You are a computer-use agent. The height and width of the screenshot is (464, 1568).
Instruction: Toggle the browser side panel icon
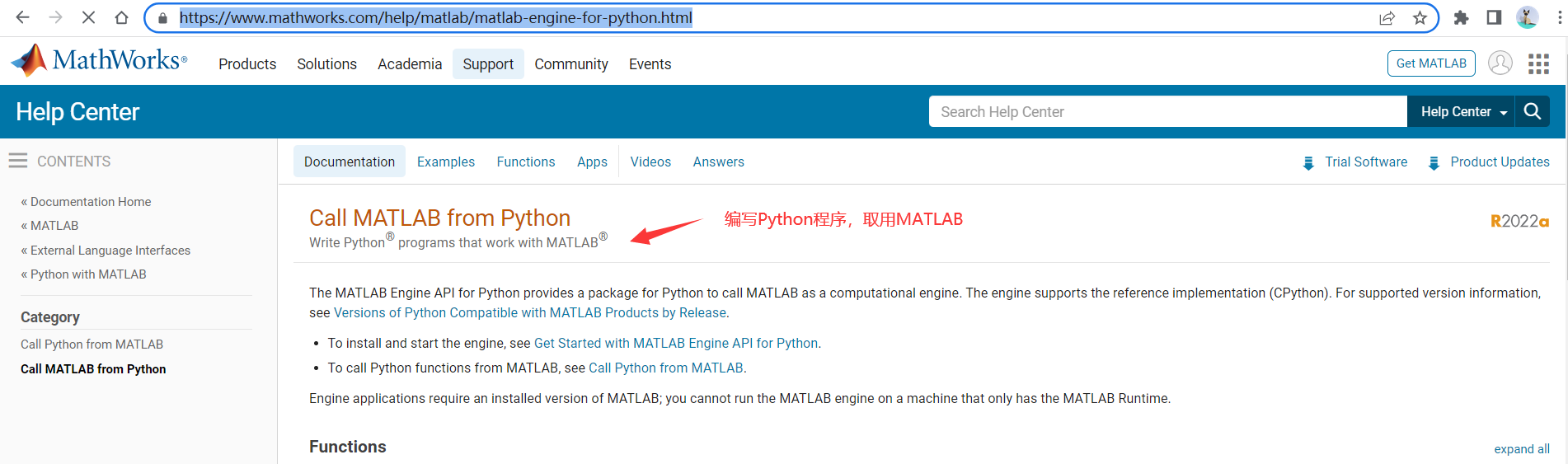click(1494, 17)
